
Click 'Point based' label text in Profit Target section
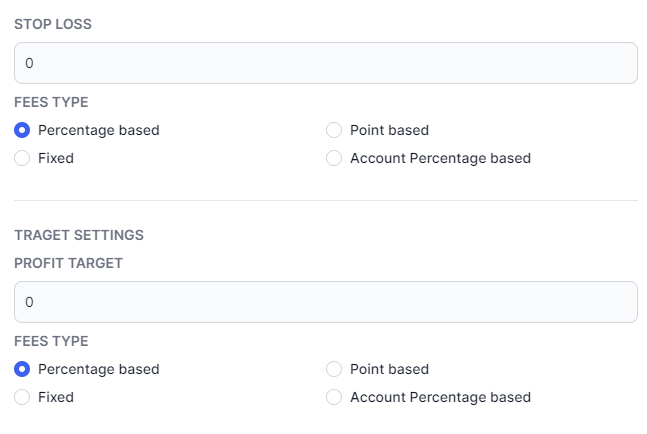pos(390,369)
